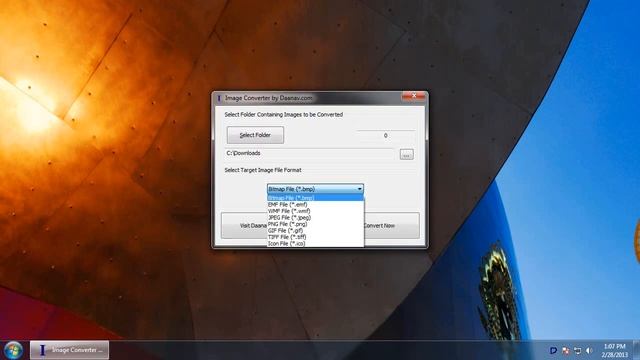
Task: Click the blue D tray icon
Action: click(x=553, y=351)
